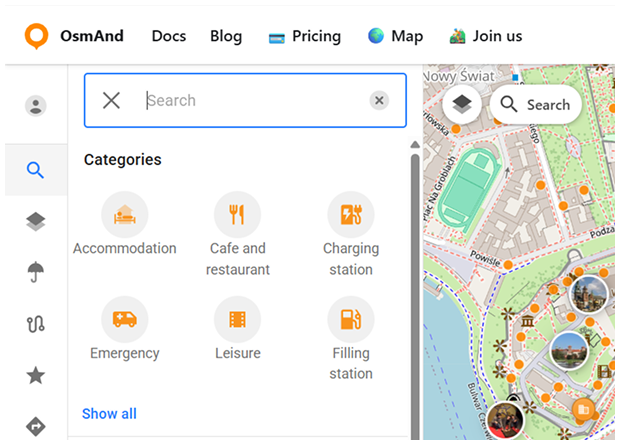Clear the search field with the round X

click(x=379, y=100)
